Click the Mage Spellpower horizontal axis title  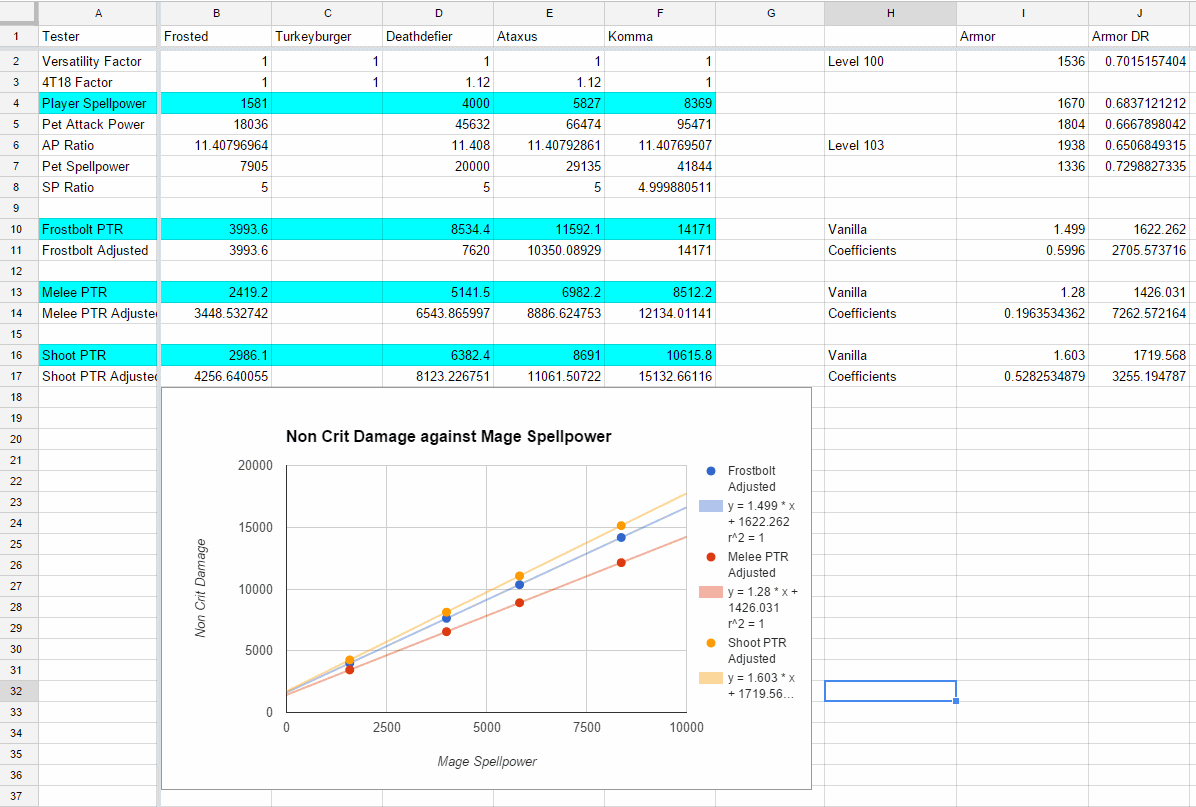(x=487, y=762)
